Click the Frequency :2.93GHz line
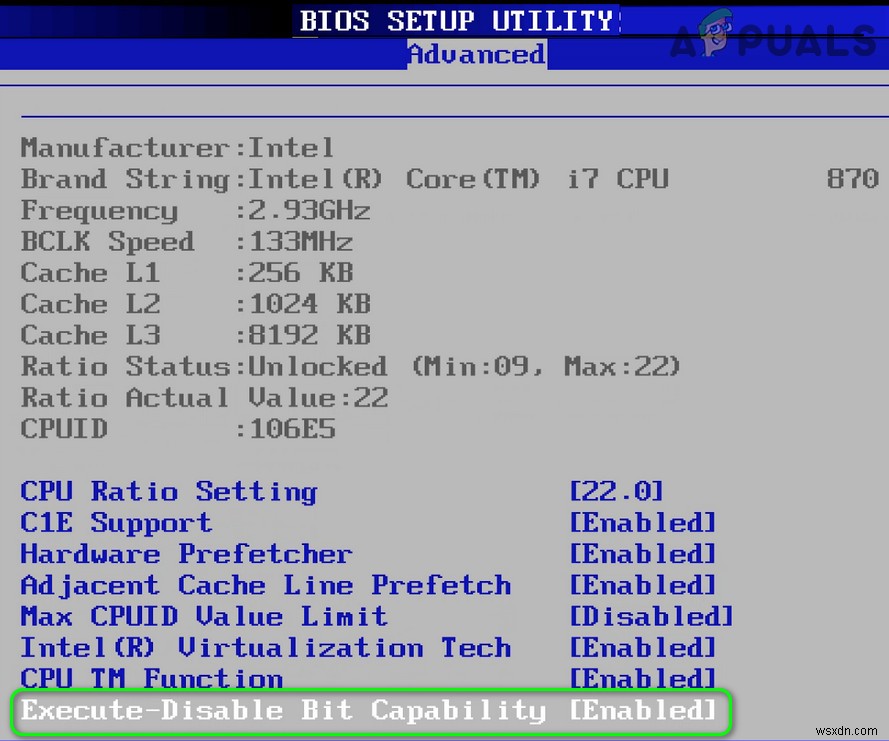 tap(196, 211)
